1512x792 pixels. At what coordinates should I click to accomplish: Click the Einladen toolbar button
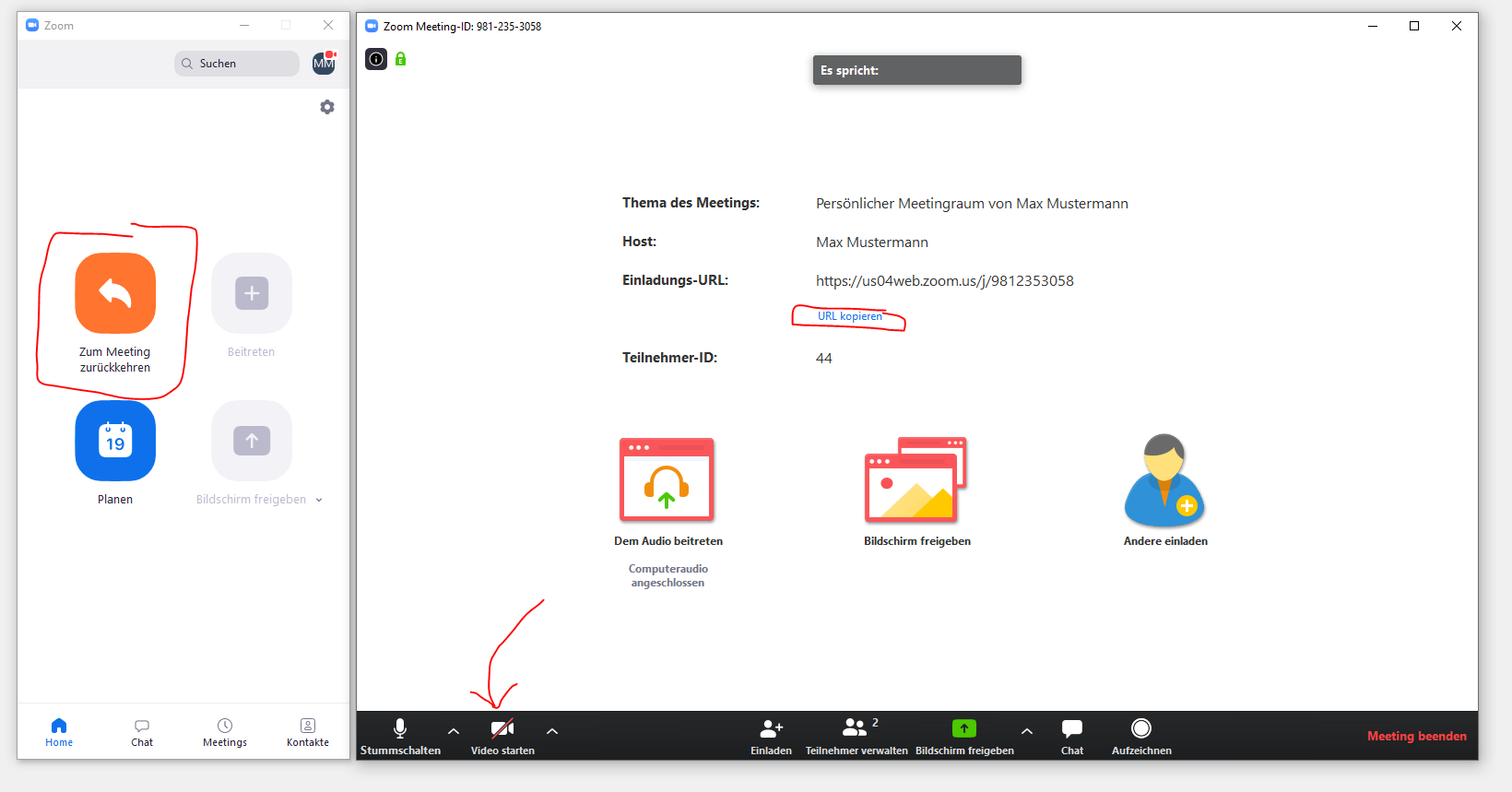click(772, 737)
